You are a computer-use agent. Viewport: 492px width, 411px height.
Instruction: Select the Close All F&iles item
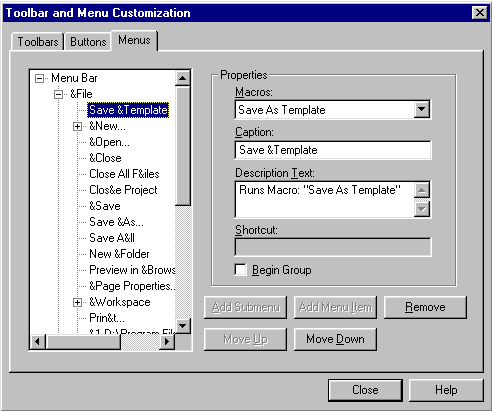pos(124,174)
